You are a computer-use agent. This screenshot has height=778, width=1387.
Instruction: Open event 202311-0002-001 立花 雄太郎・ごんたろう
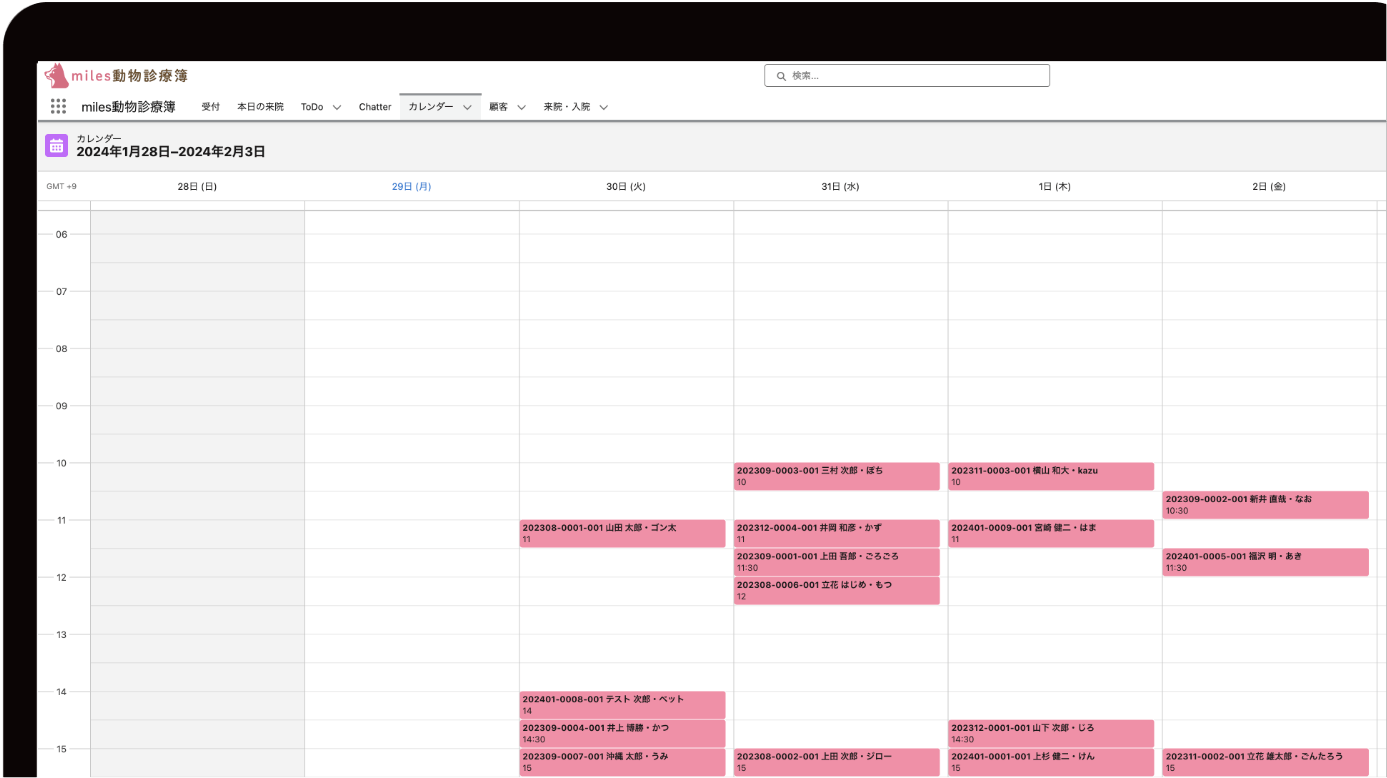coord(1265,763)
